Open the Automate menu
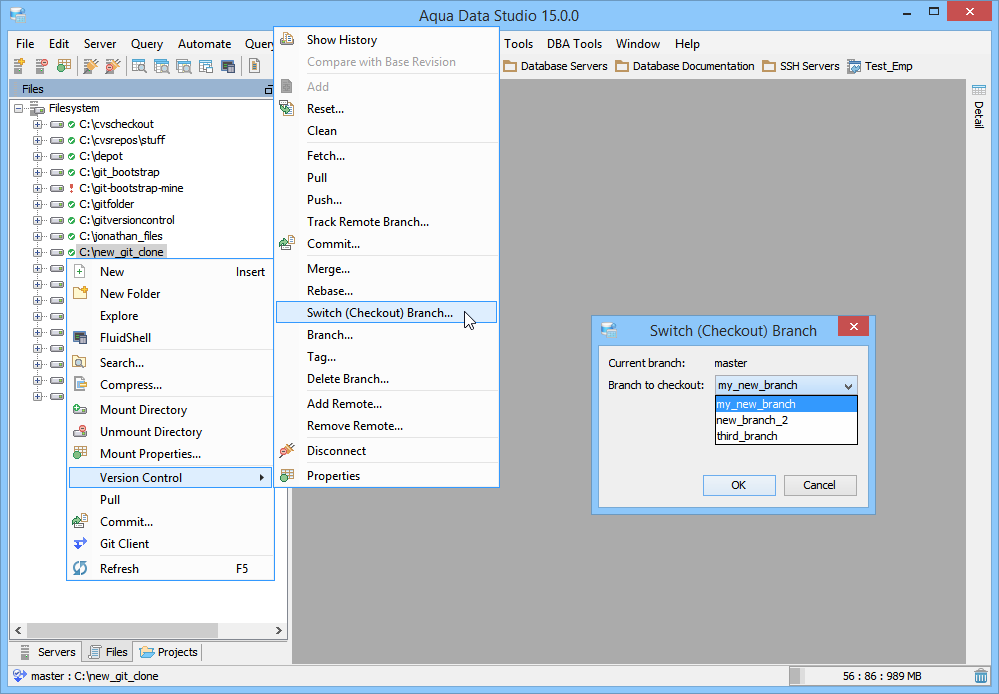The image size is (999, 694). pos(205,44)
